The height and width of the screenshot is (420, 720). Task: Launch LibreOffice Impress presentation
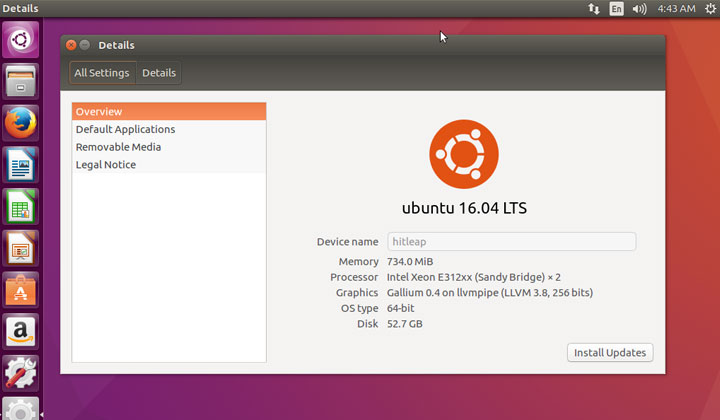pyautogui.click(x=21, y=248)
